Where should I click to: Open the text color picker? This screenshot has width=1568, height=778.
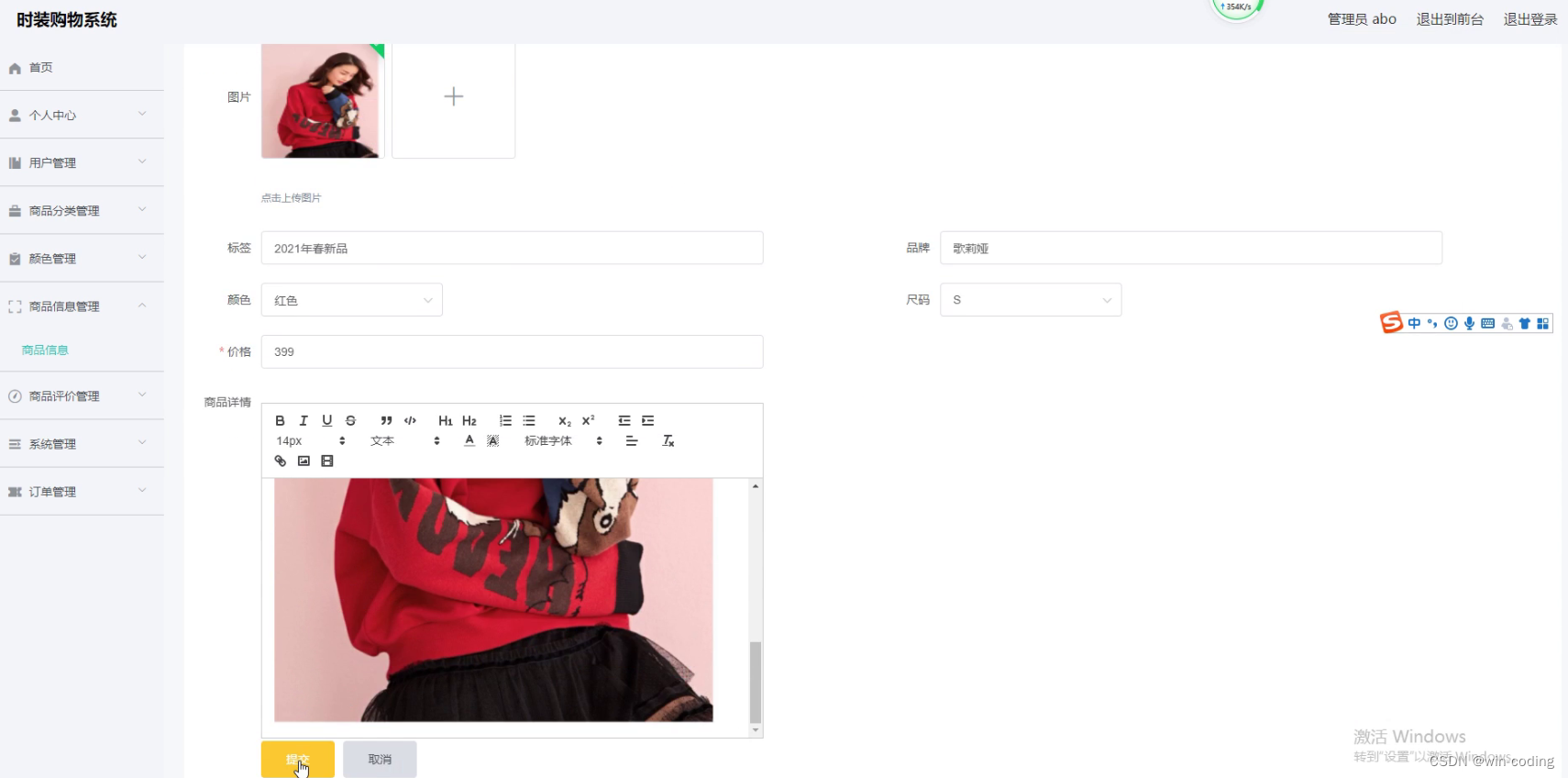pos(469,440)
